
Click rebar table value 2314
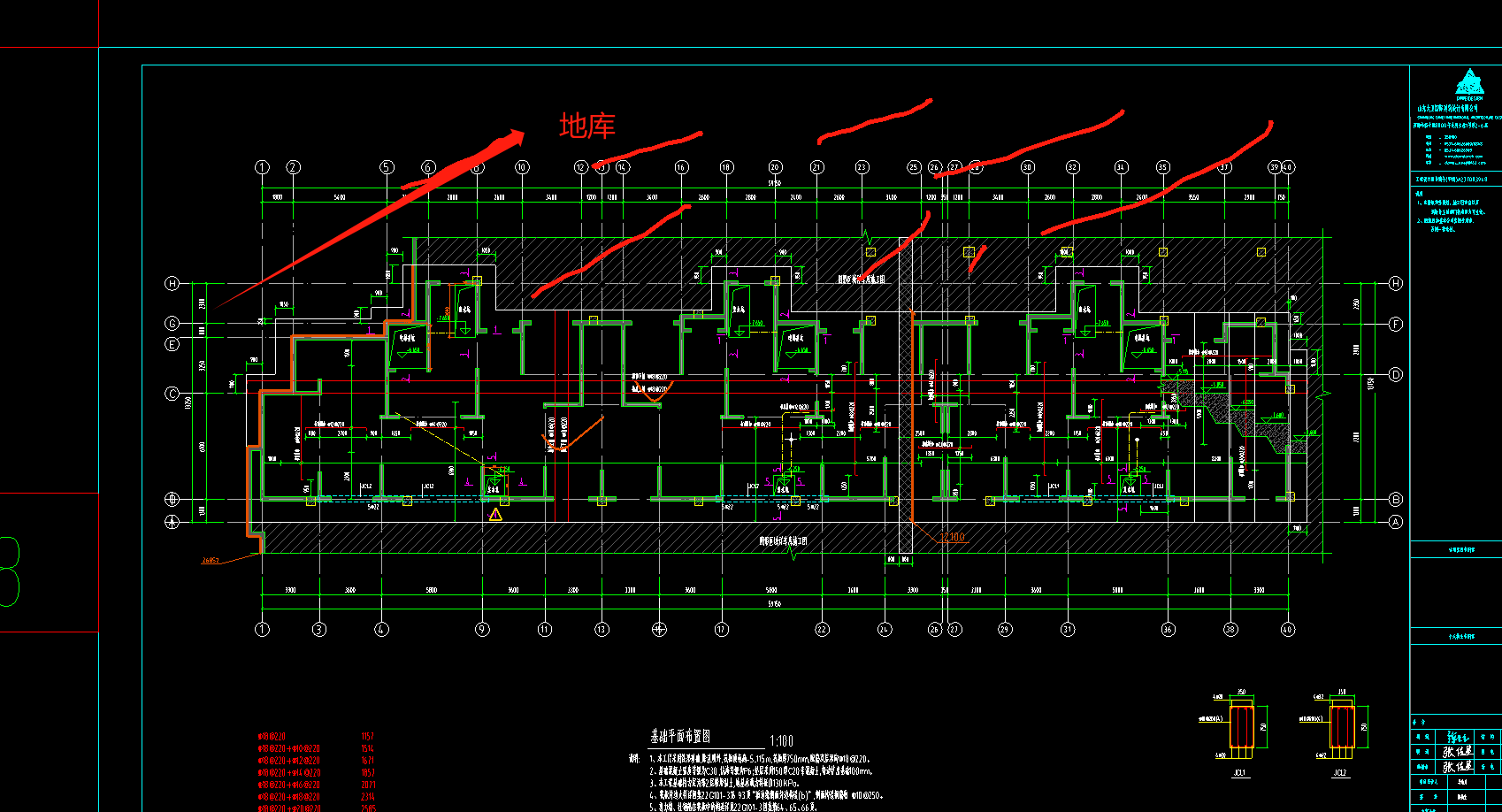point(368,797)
